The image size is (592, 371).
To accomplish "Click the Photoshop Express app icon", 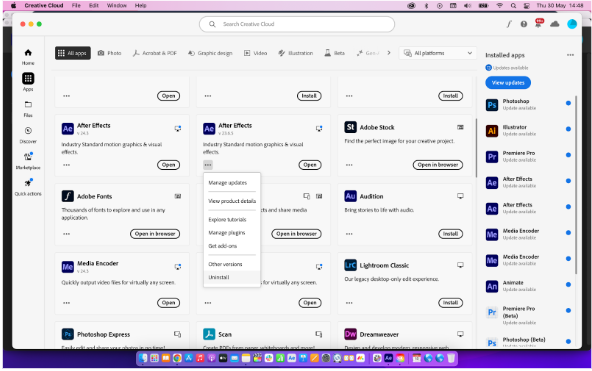I will click(x=68, y=334).
